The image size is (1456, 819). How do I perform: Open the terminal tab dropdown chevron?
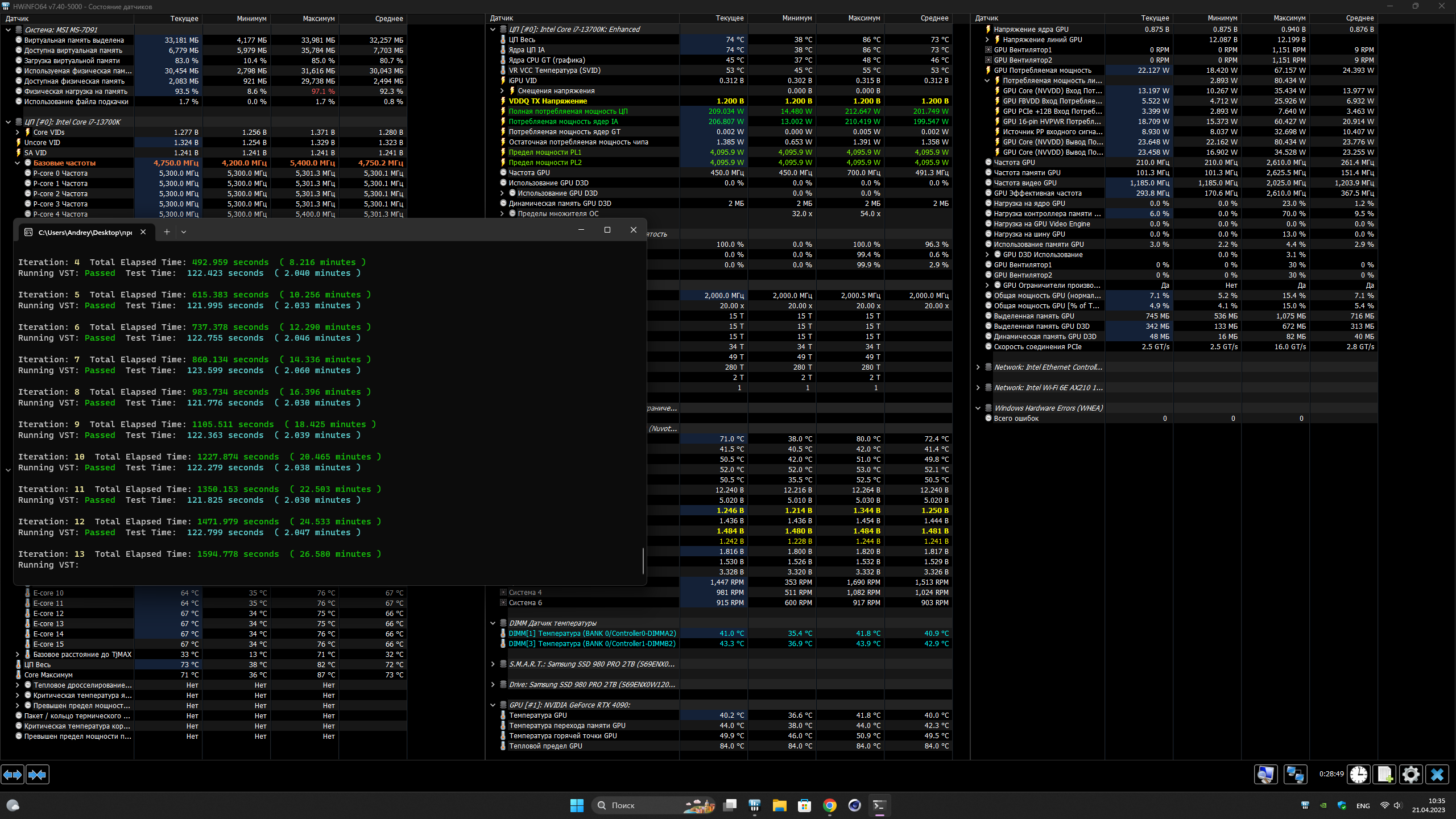point(183,231)
